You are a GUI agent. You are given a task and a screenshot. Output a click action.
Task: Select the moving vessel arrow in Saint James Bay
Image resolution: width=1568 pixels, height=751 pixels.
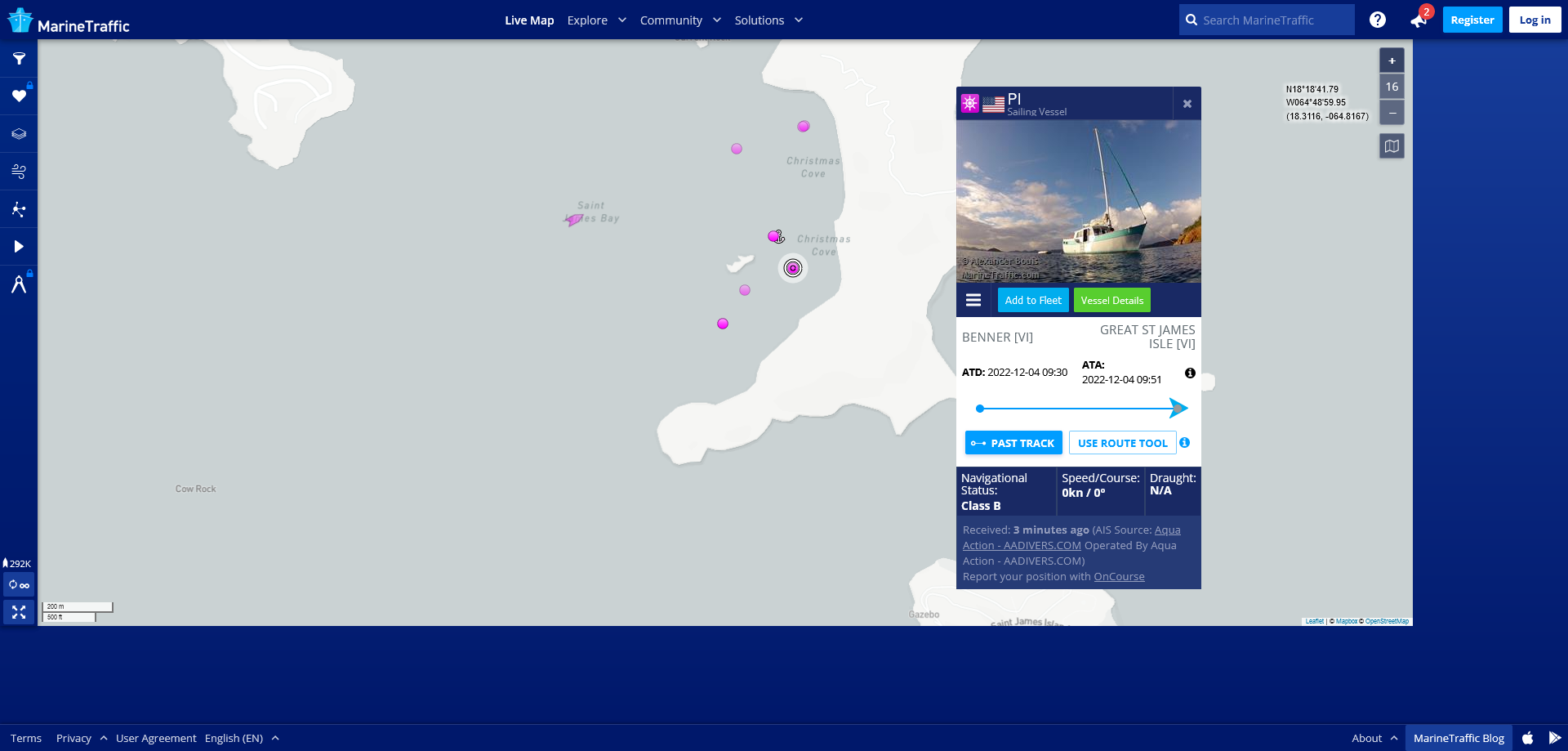(574, 219)
